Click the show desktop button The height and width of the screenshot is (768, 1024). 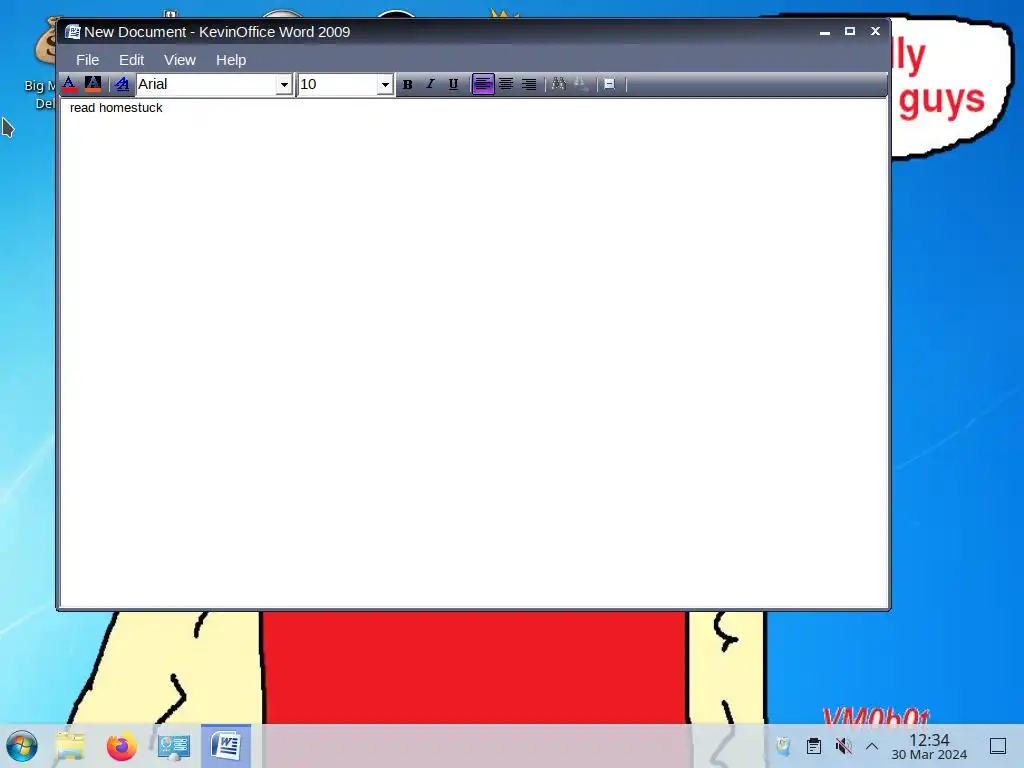(x=998, y=746)
